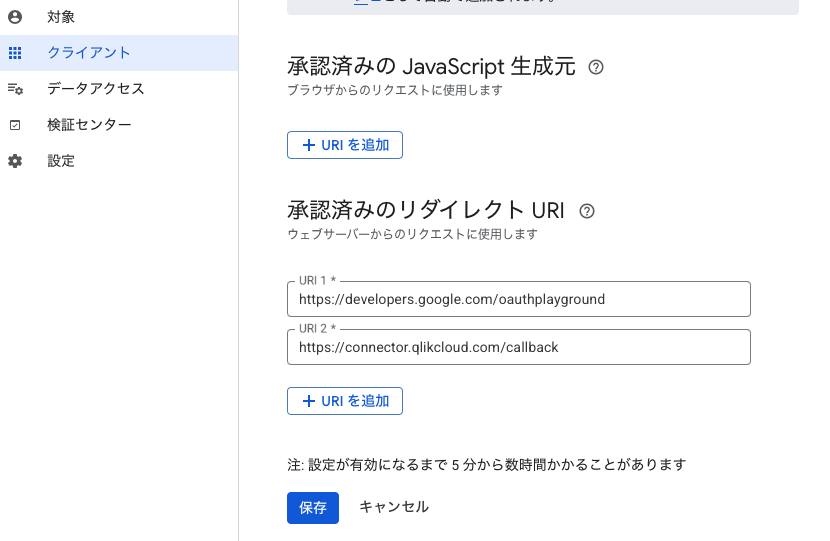Navigate to 設定 in sidebar
The width and height of the screenshot is (830, 541).
point(61,161)
